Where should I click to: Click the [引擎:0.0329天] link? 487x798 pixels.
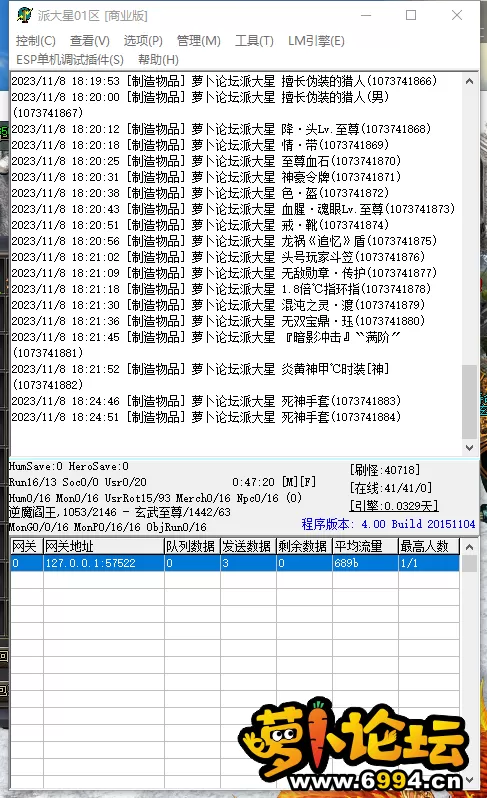(x=393, y=505)
